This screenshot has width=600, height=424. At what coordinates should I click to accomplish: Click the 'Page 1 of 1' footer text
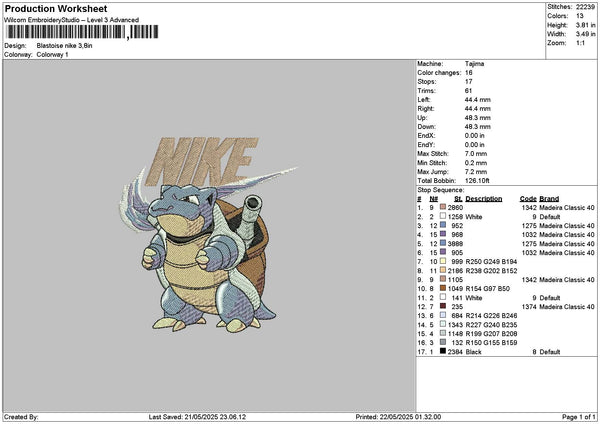pyautogui.click(x=579, y=417)
